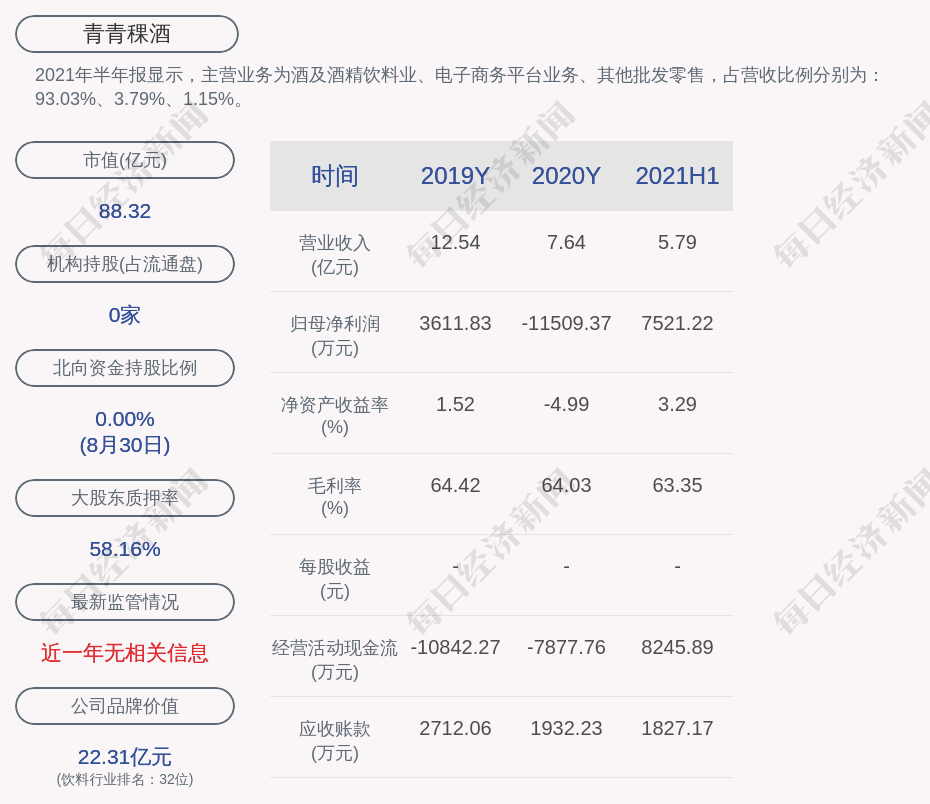Click the 机构持股(占流通盘) label
Image resolution: width=930 pixels, height=804 pixels.
coord(125,264)
